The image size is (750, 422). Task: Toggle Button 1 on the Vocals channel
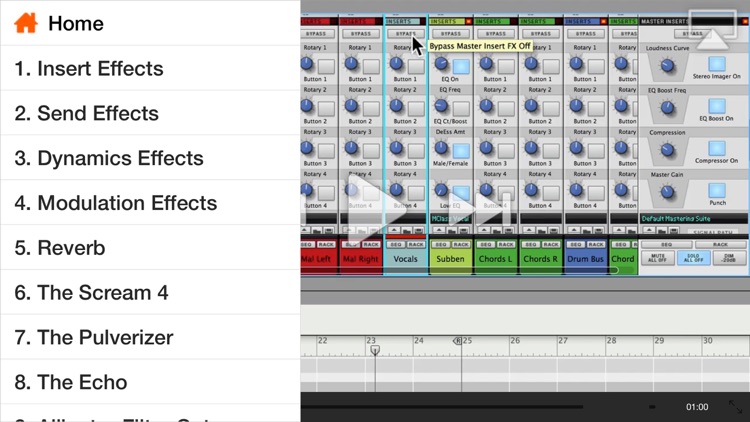pyautogui.click(x=416, y=67)
